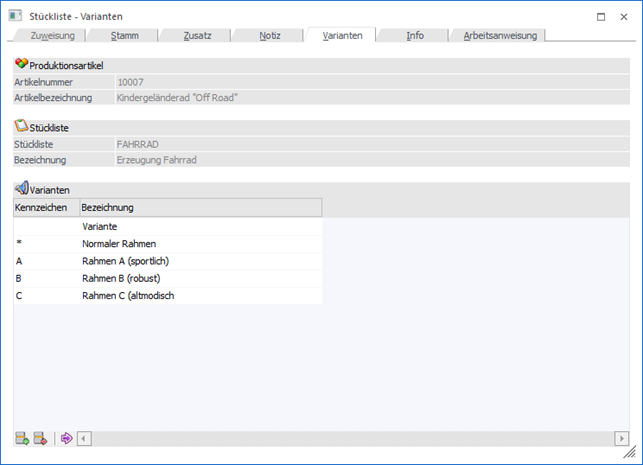The image size is (643, 465).
Task: Click the delete variant row icon
Action: (x=41, y=438)
